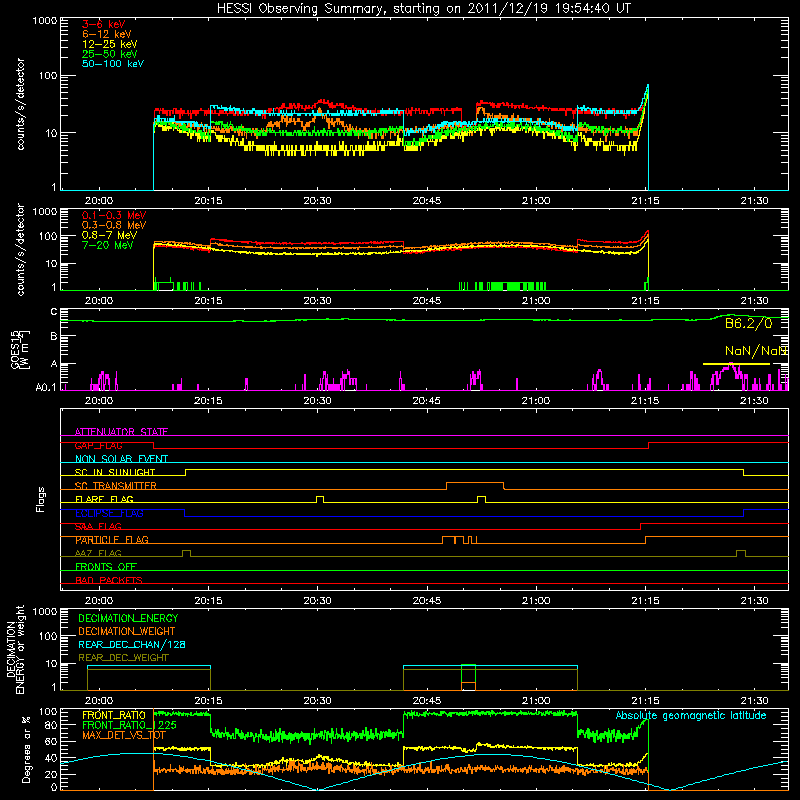Image resolution: width=800 pixels, height=800 pixels.
Task: Click the Flags axis label
Action: click(41, 499)
